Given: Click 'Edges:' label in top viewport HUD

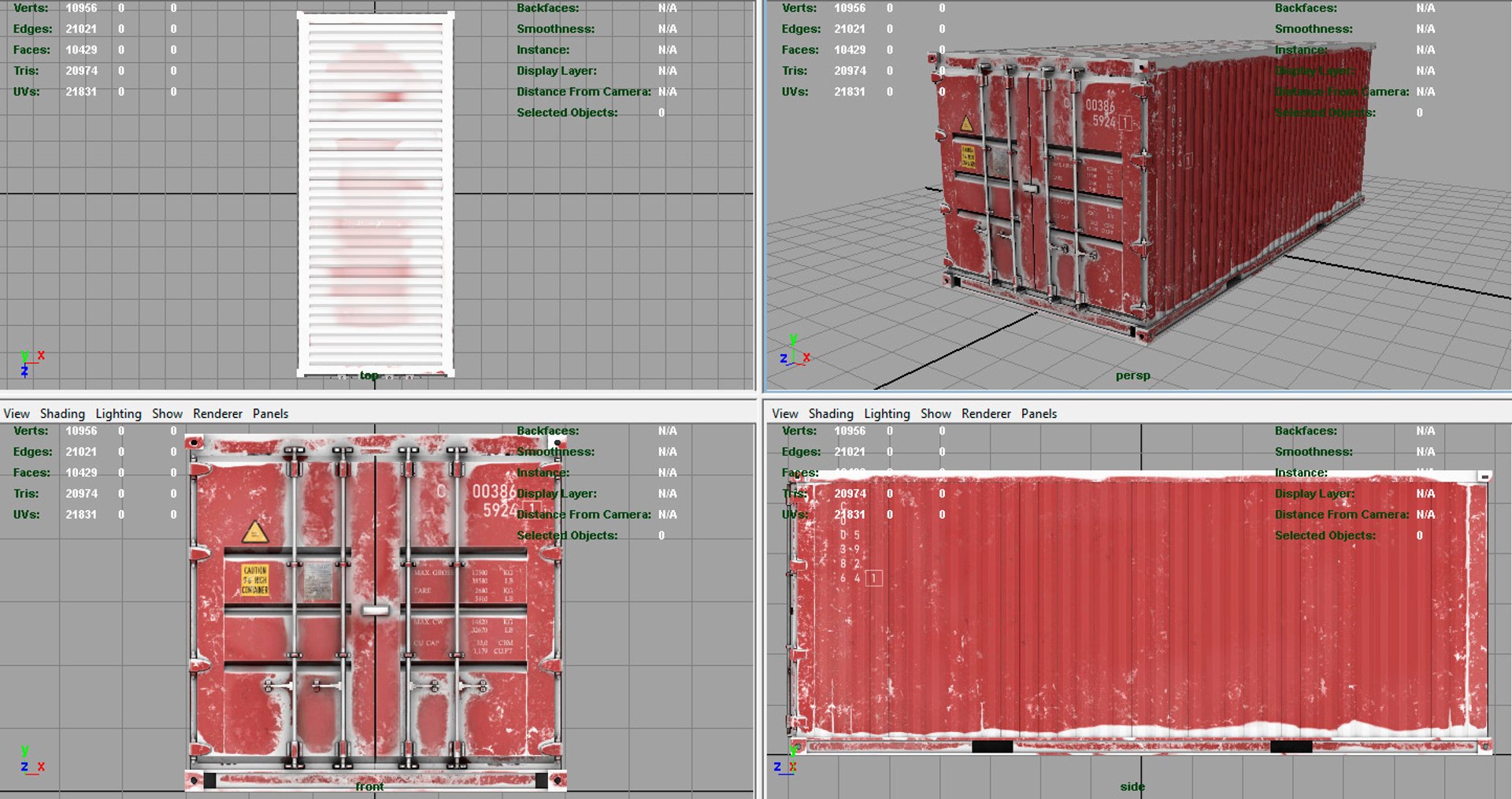Looking at the screenshot, I should pos(33,28).
